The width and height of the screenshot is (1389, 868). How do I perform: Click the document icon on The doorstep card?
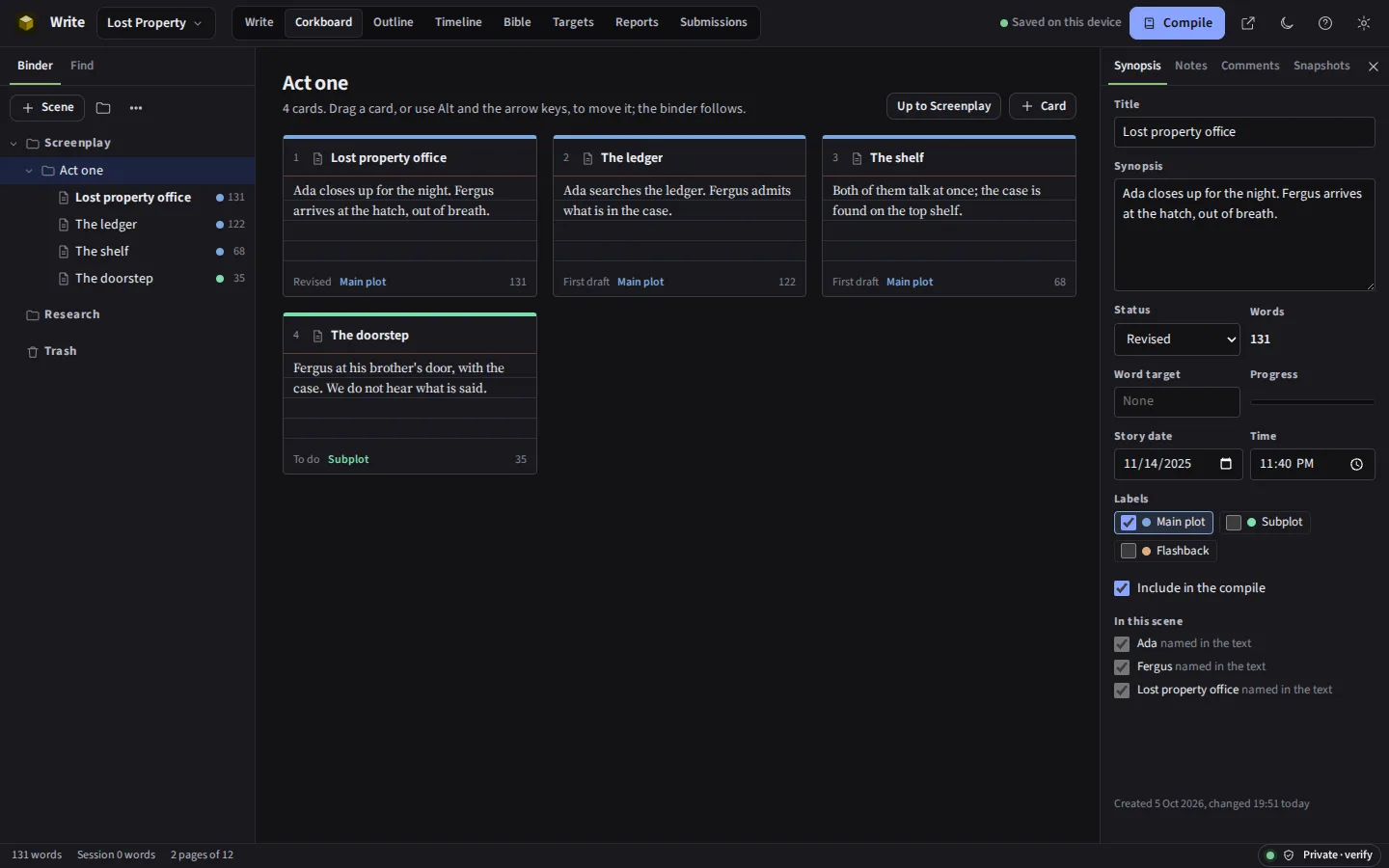pos(317,336)
